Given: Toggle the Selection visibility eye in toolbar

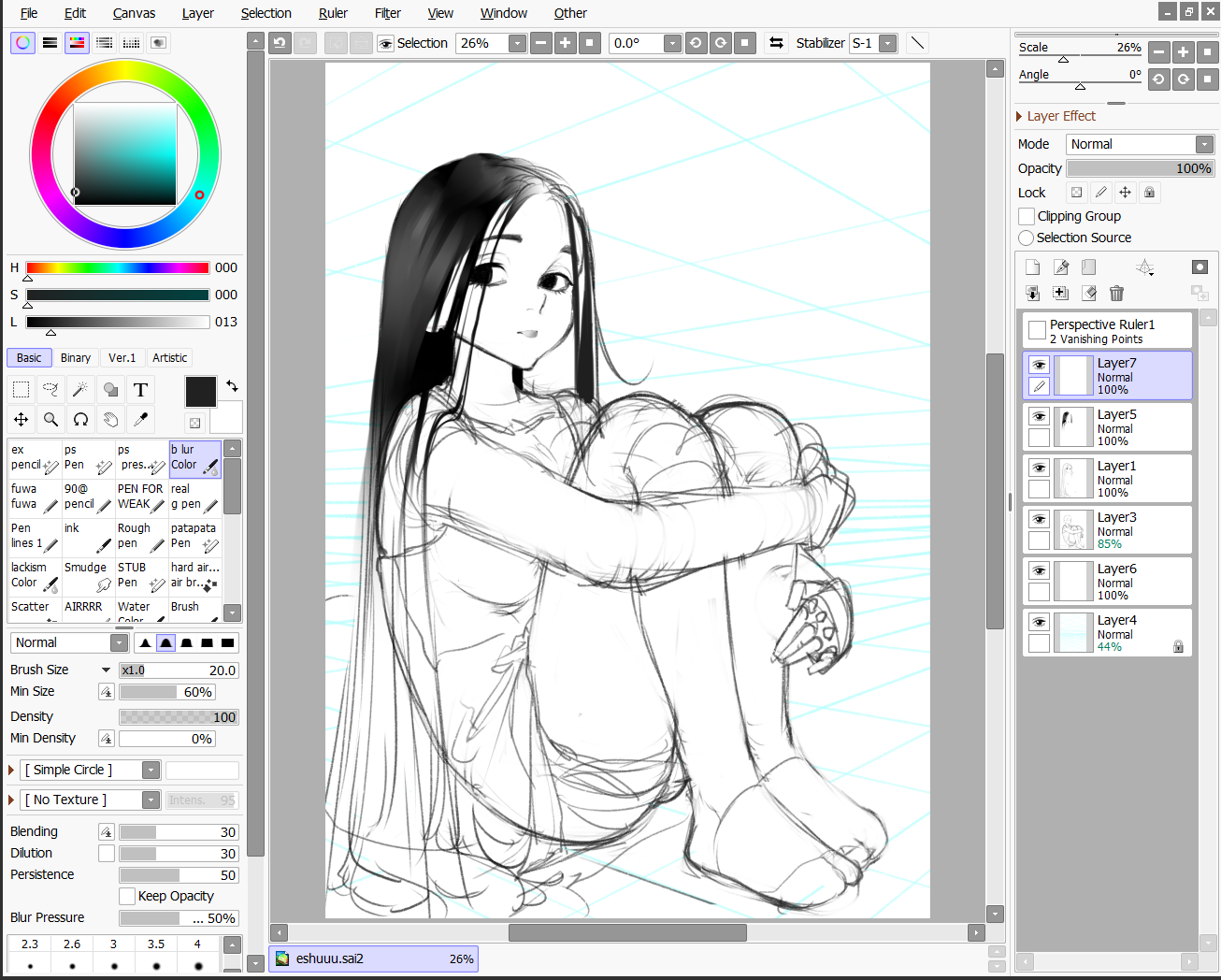Looking at the screenshot, I should [x=385, y=44].
